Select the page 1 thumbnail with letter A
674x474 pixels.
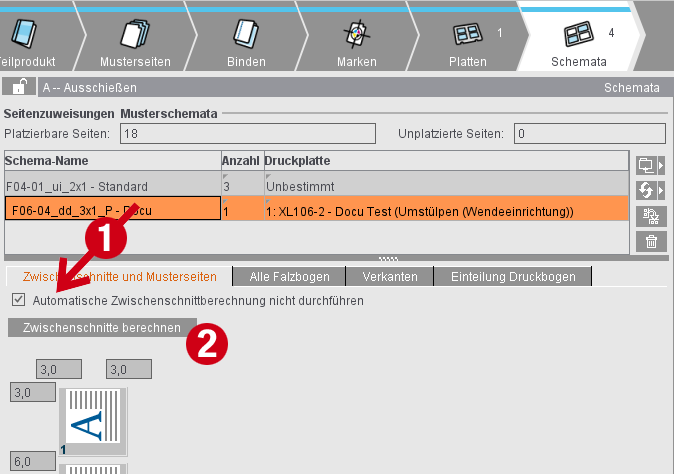(x=93, y=422)
